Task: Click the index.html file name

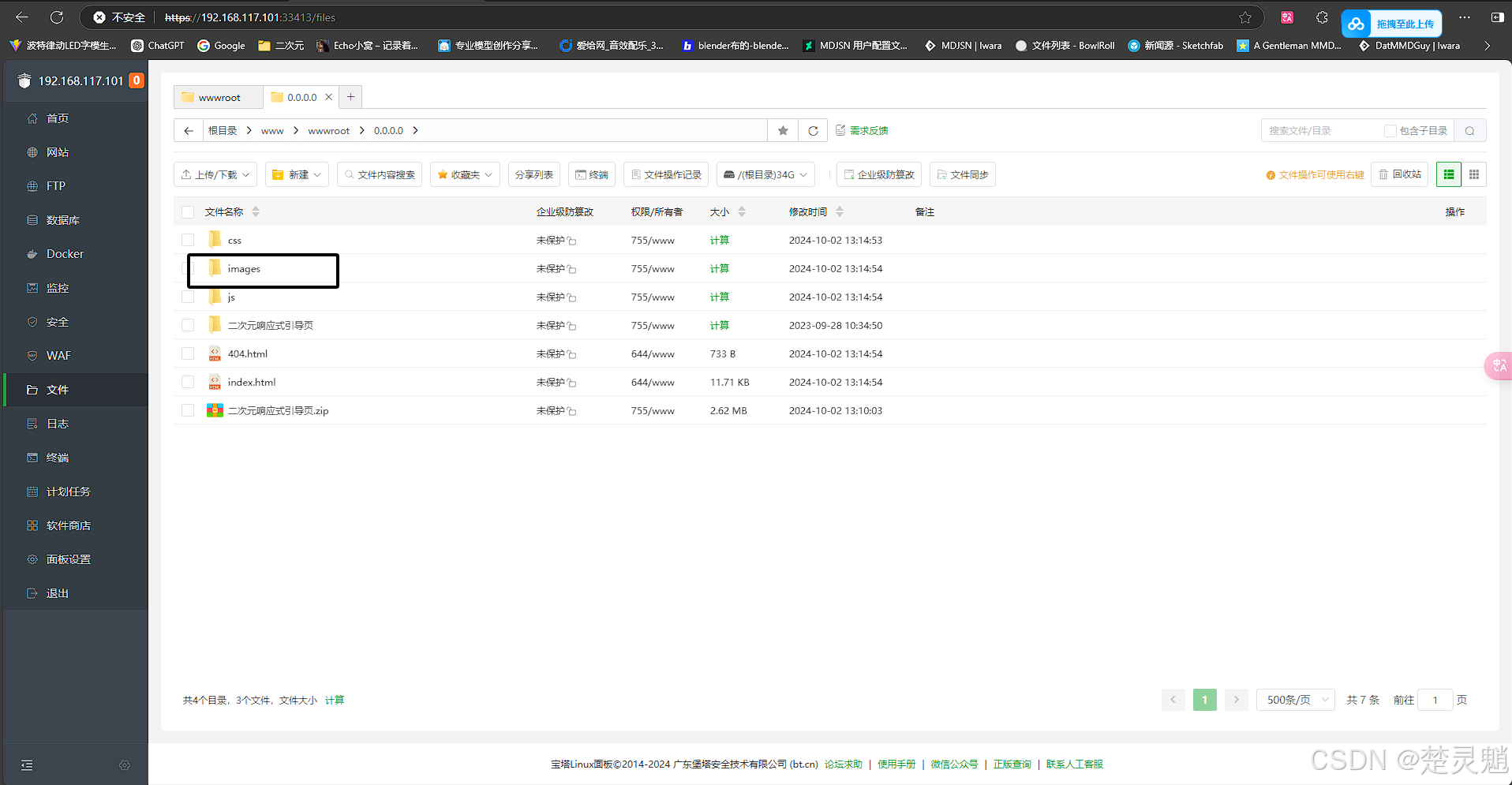Action: click(252, 382)
